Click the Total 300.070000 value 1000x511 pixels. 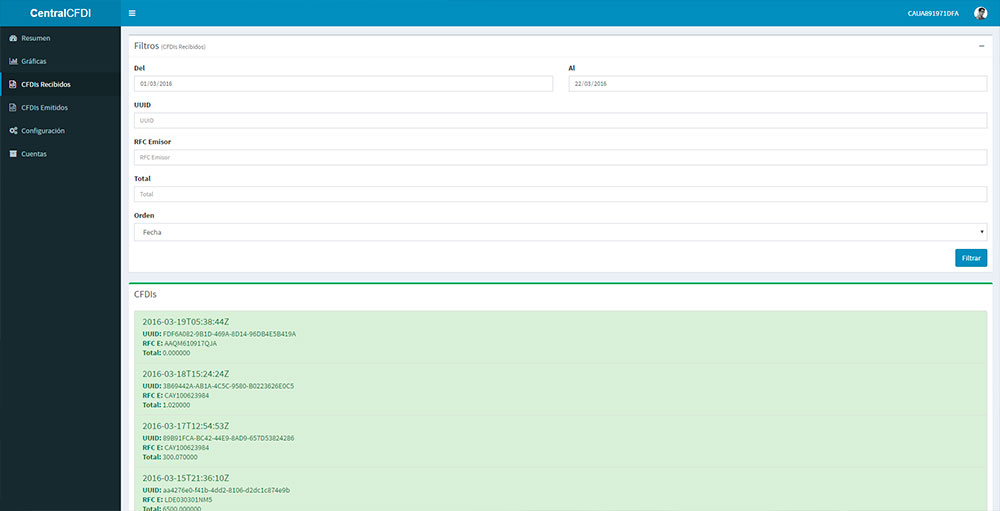point(180,457)
